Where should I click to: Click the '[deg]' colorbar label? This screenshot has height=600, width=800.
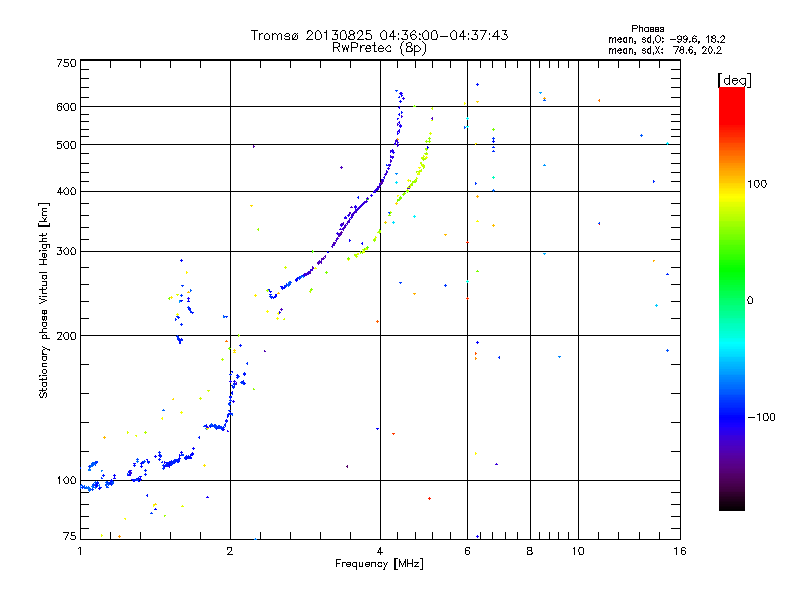point(734,80)
